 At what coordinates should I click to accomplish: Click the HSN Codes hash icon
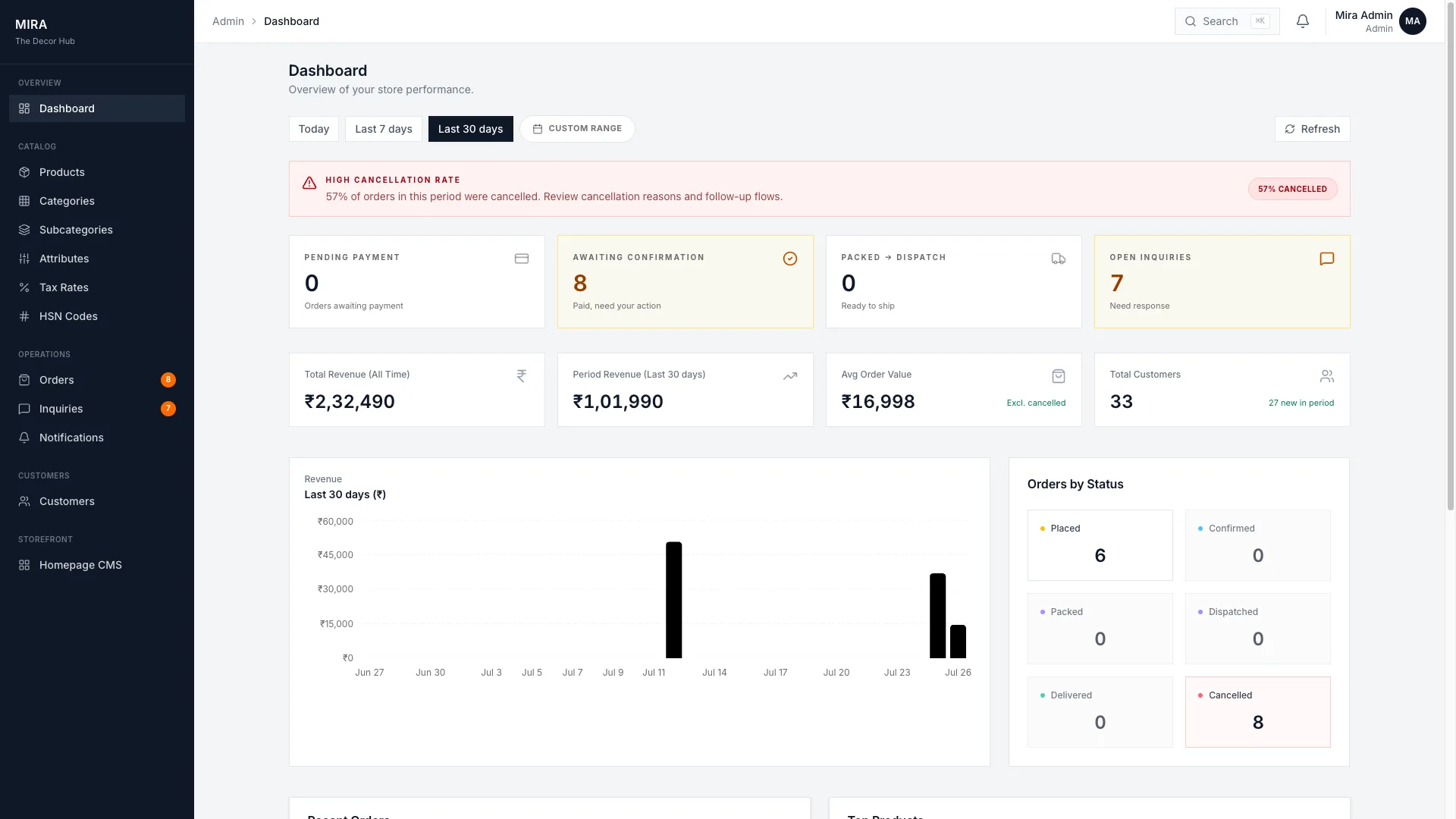[24, 316]
